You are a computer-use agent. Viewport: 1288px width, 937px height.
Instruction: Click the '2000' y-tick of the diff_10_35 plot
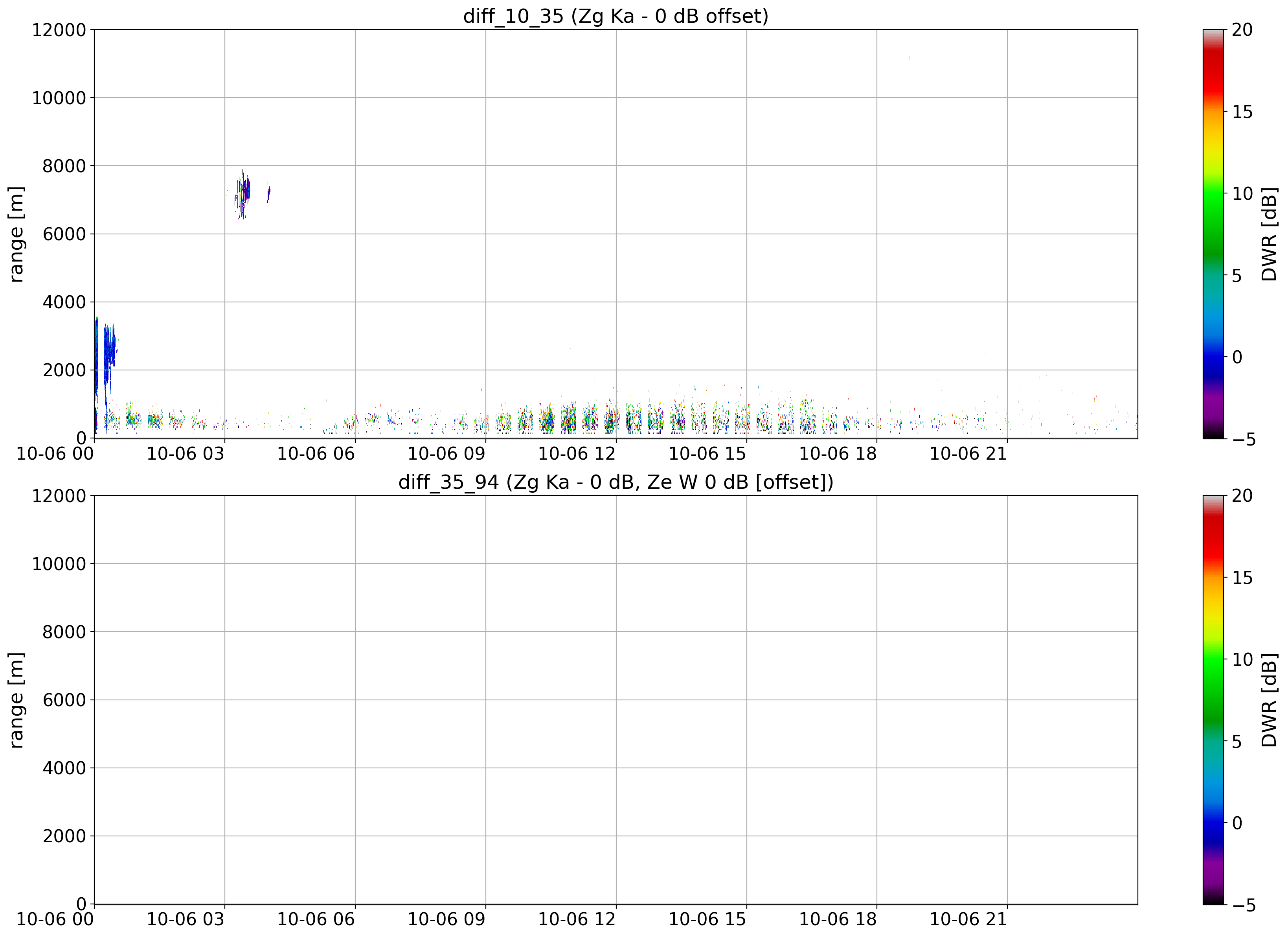point(64,370)
